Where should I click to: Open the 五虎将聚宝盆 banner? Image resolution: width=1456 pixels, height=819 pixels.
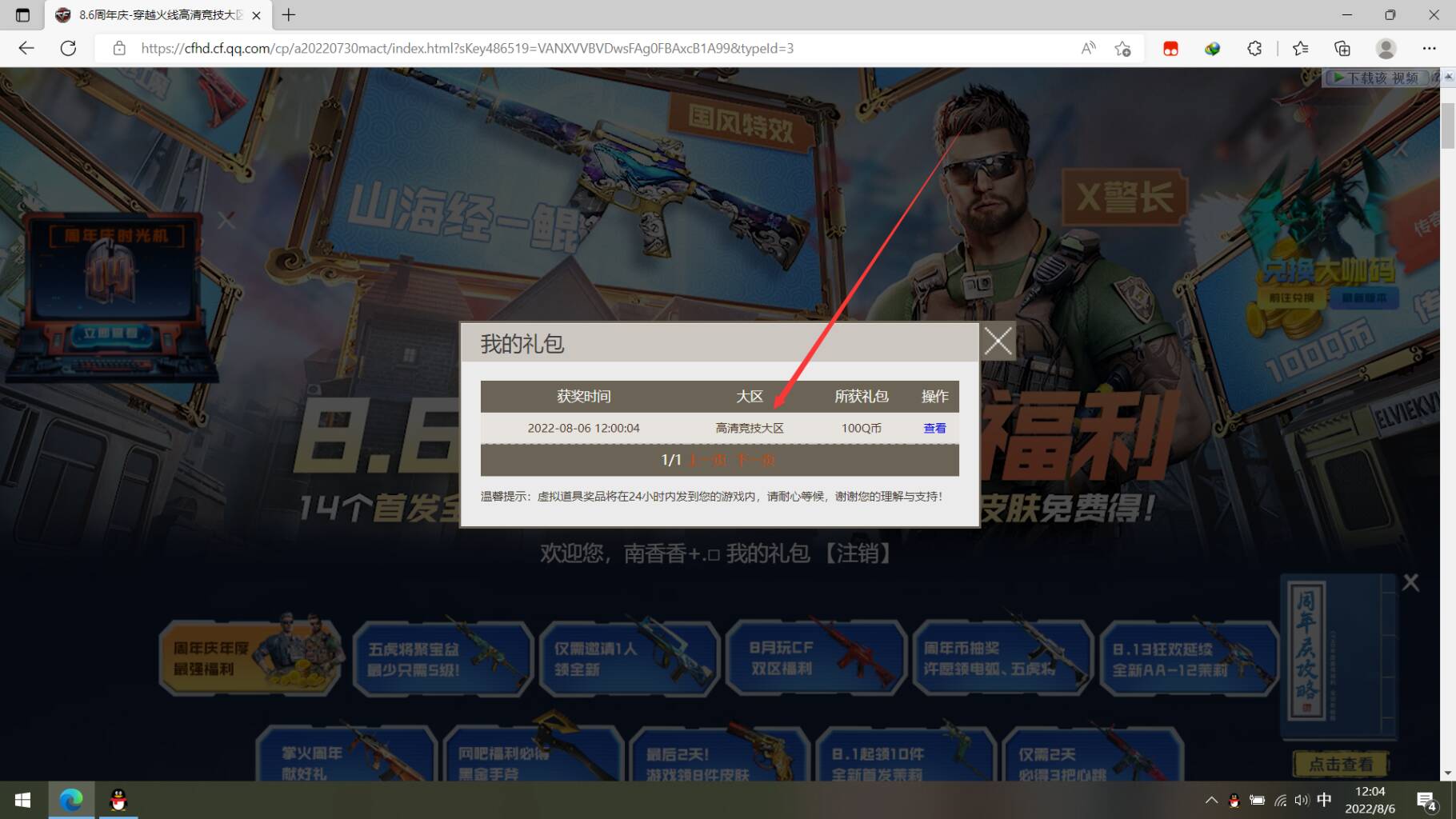click(442, 658)
